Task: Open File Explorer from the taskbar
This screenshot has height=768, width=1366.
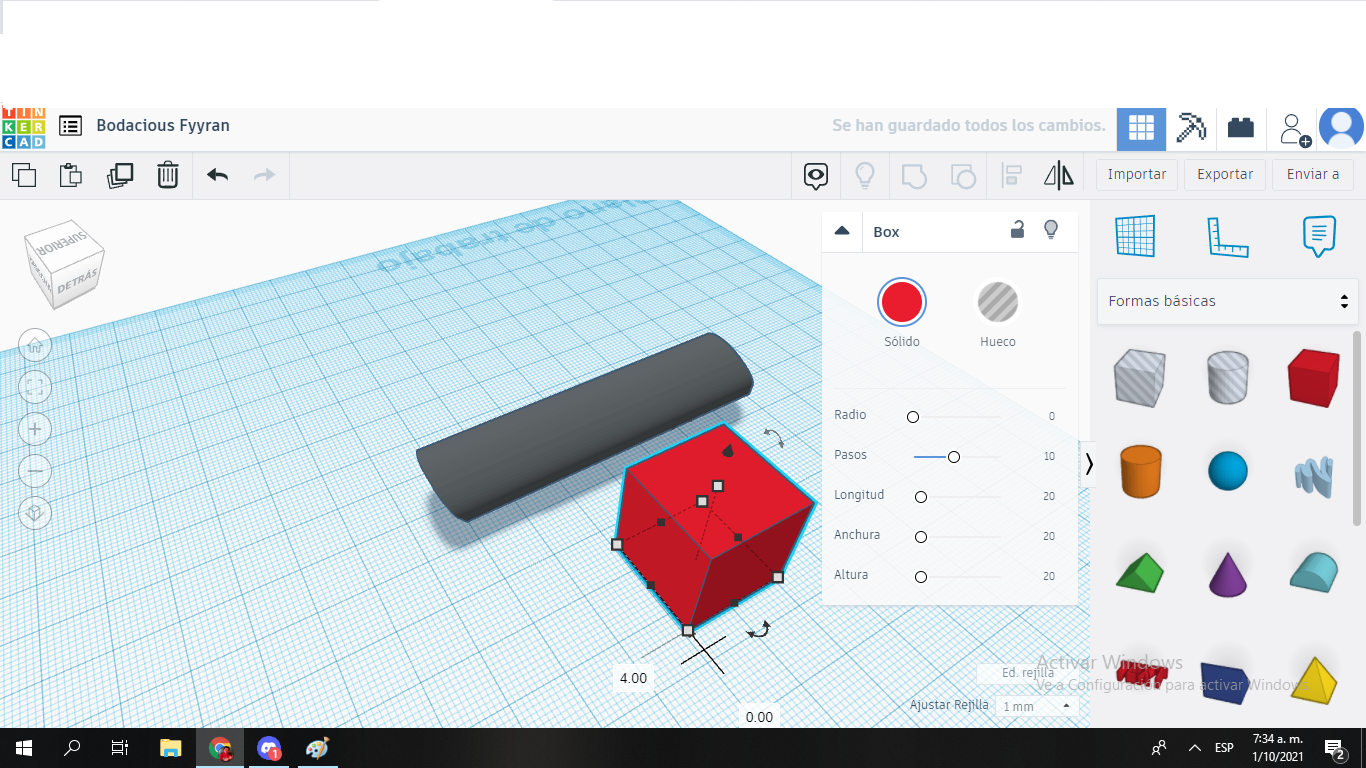Action: [171, 748]
